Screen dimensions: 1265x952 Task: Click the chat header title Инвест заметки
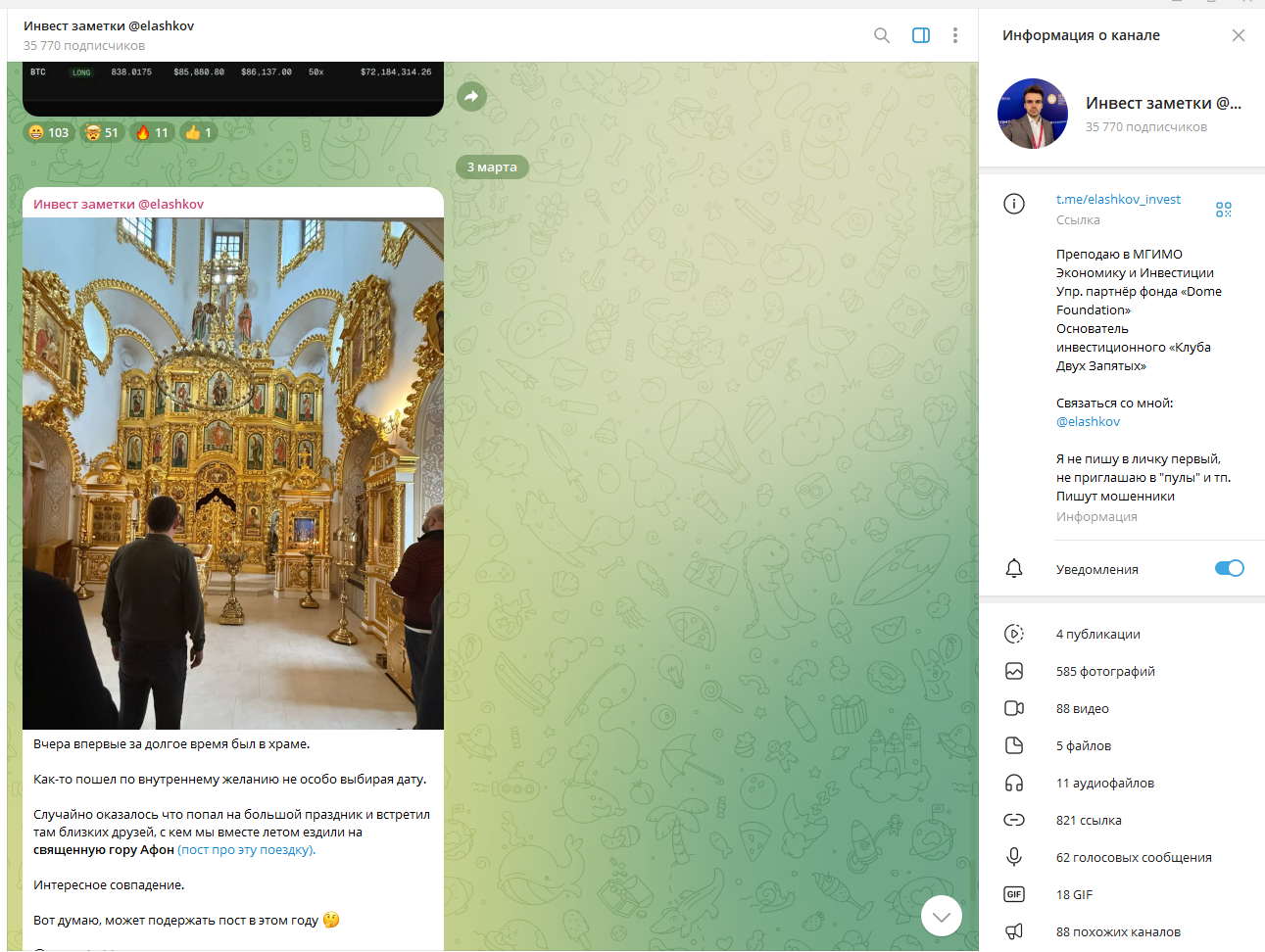[x=109, y=25]
